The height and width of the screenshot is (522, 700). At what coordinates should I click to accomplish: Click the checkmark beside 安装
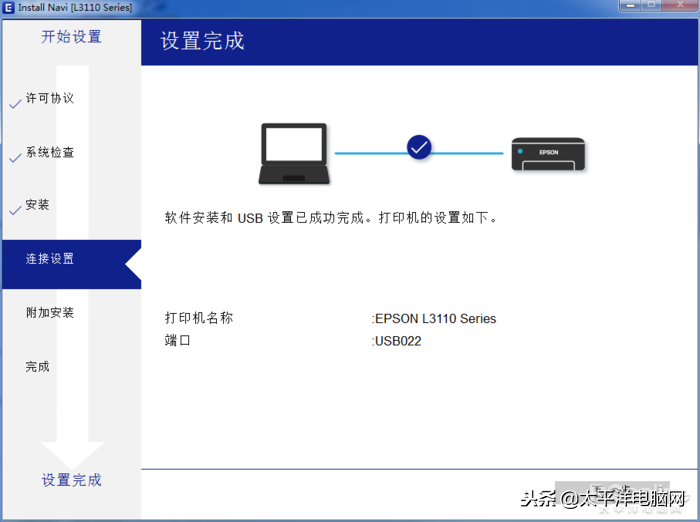point(15,210)
